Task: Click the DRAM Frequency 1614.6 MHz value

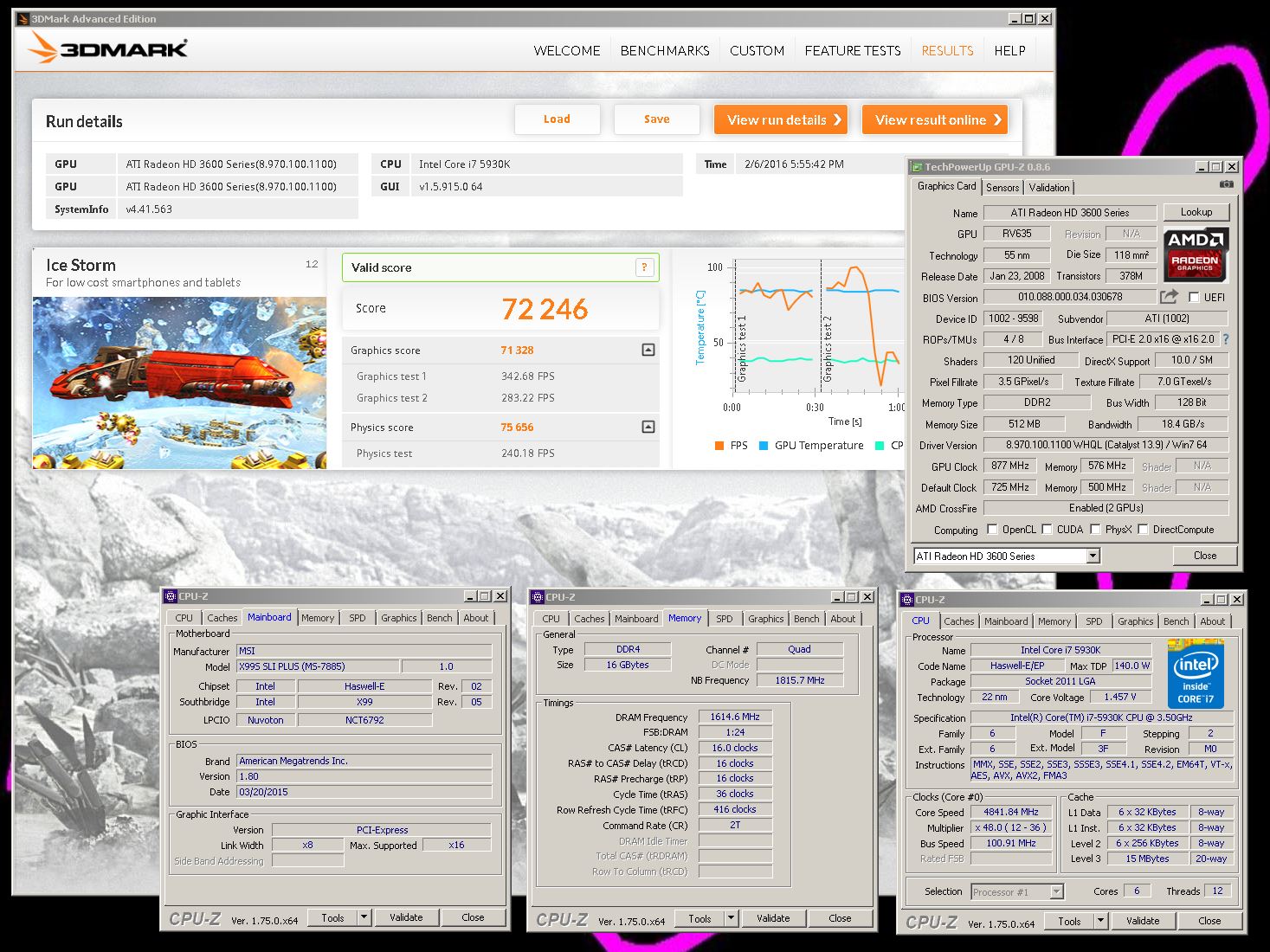Action: tap(735, 717)
